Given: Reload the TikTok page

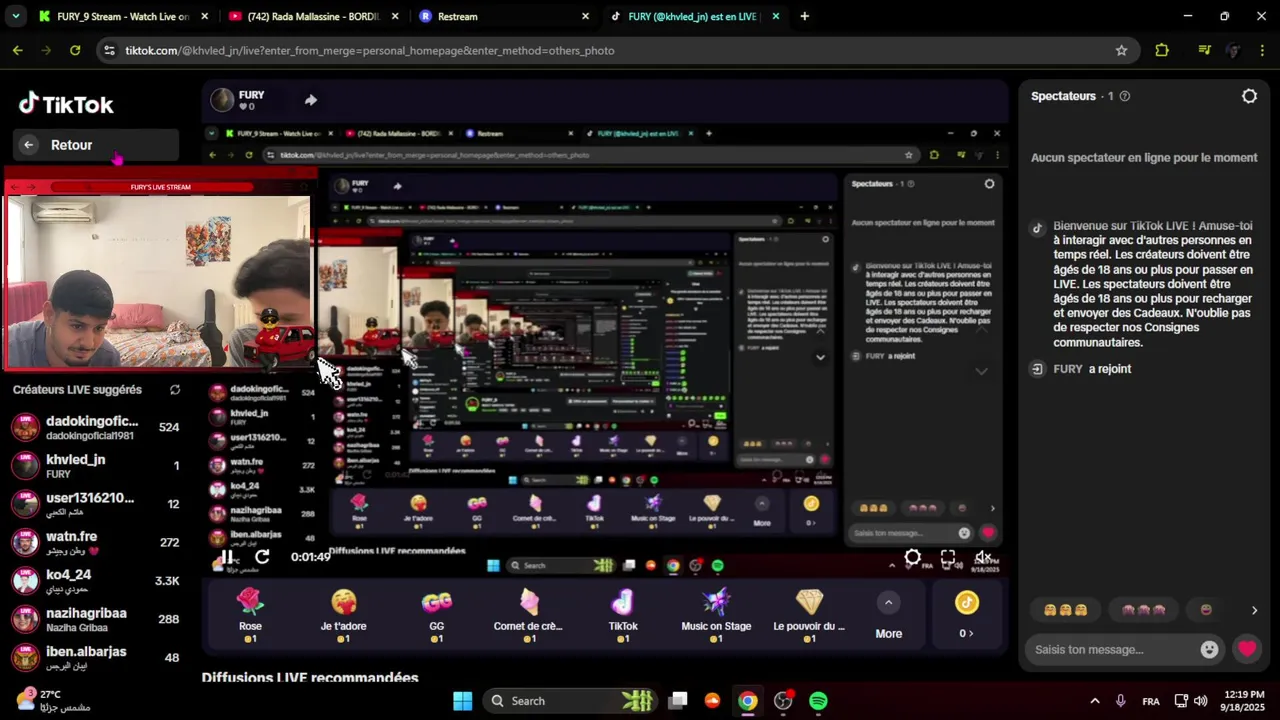Looking at the screenshot, I should pyautogui.click(x=75, y=50).
